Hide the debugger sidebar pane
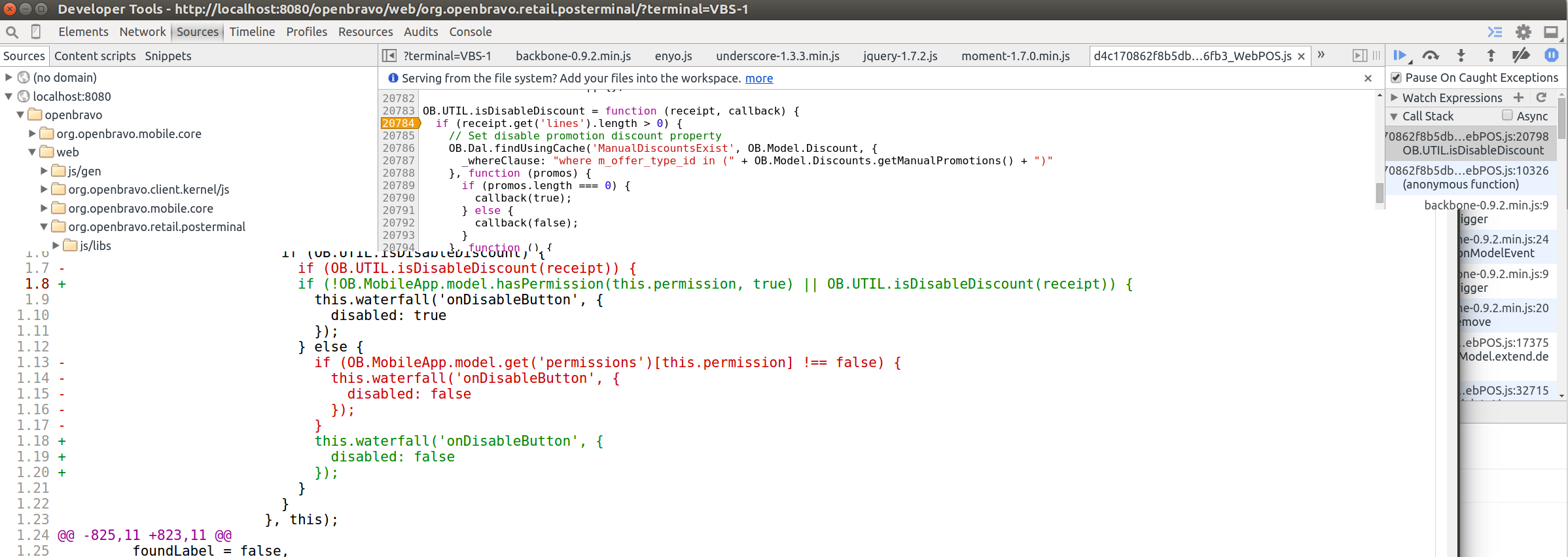 (1359, 56)
